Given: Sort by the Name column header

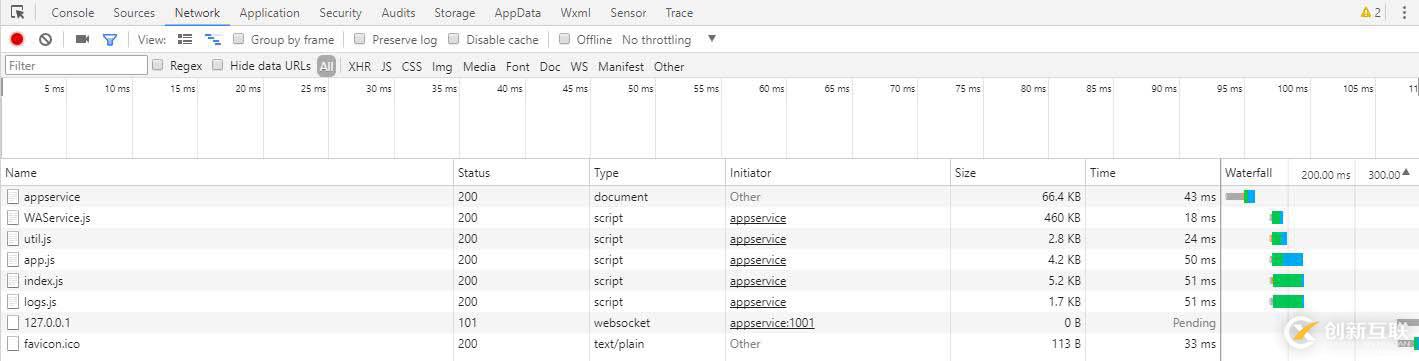Looking at the screenshot, I should coord(228,173).
